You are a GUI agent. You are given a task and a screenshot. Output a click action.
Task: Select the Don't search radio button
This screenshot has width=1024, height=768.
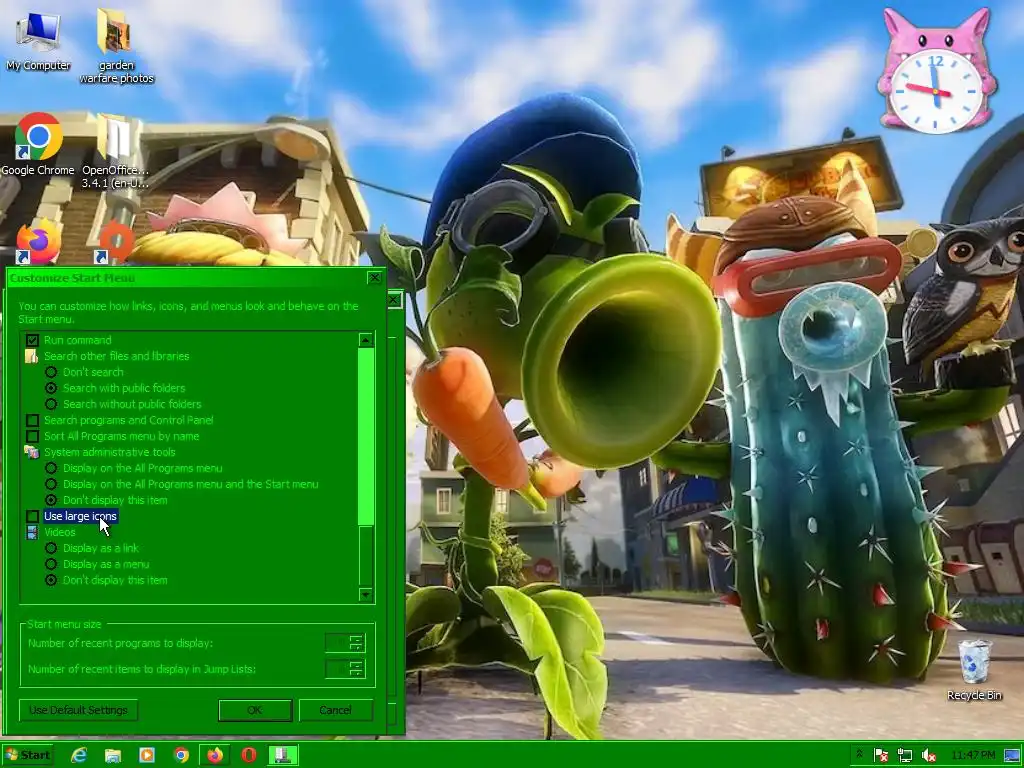pyautogui.click(x=51, y=372)
